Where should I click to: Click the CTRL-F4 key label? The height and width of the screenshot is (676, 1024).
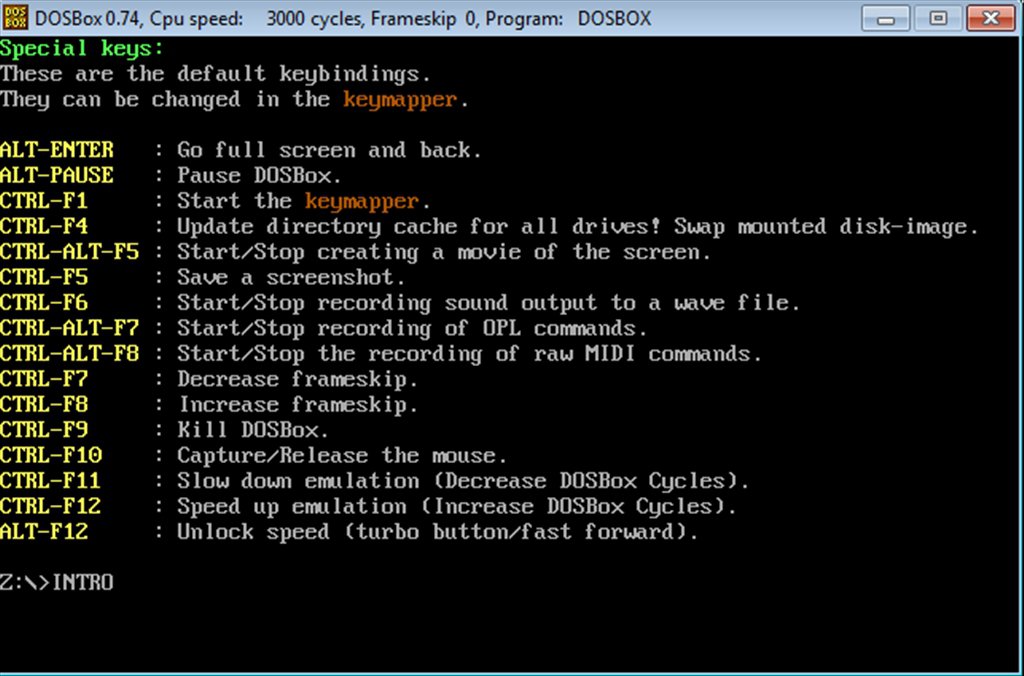[x=44, y=227]
